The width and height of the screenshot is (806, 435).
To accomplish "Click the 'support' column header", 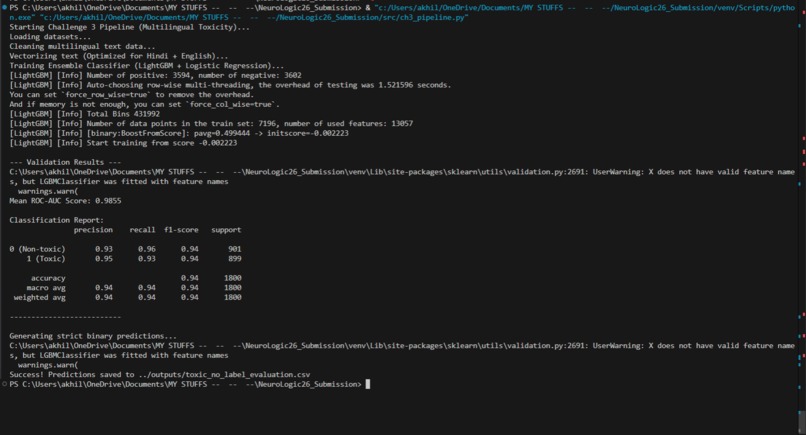I will pyautogui.click(x=226, y=230).
